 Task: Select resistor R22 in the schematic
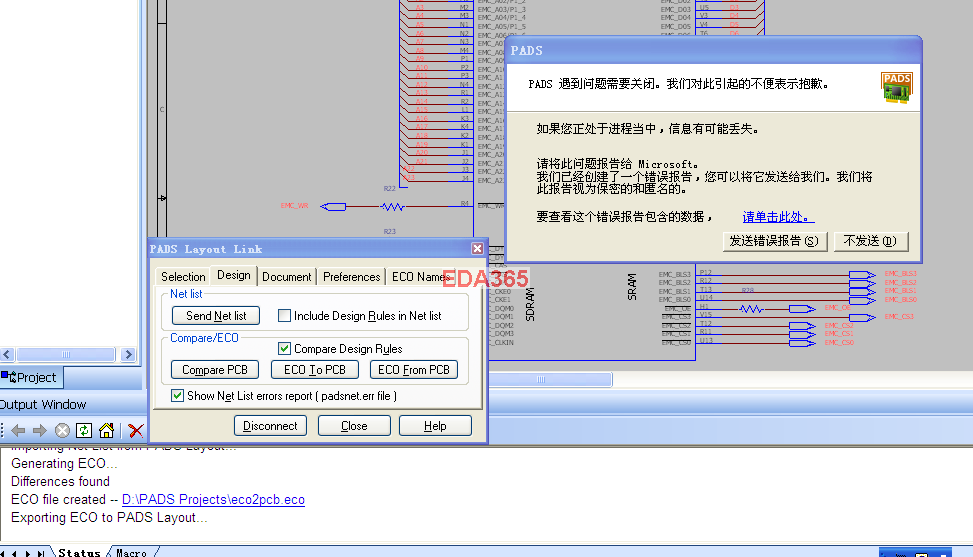click(392, 207)
